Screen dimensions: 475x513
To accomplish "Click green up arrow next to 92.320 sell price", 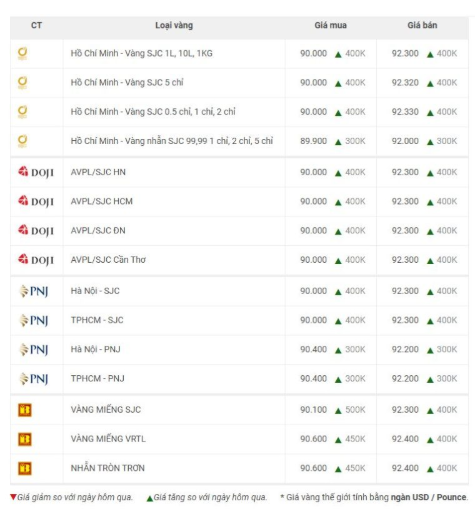I will tap(430, 84).
